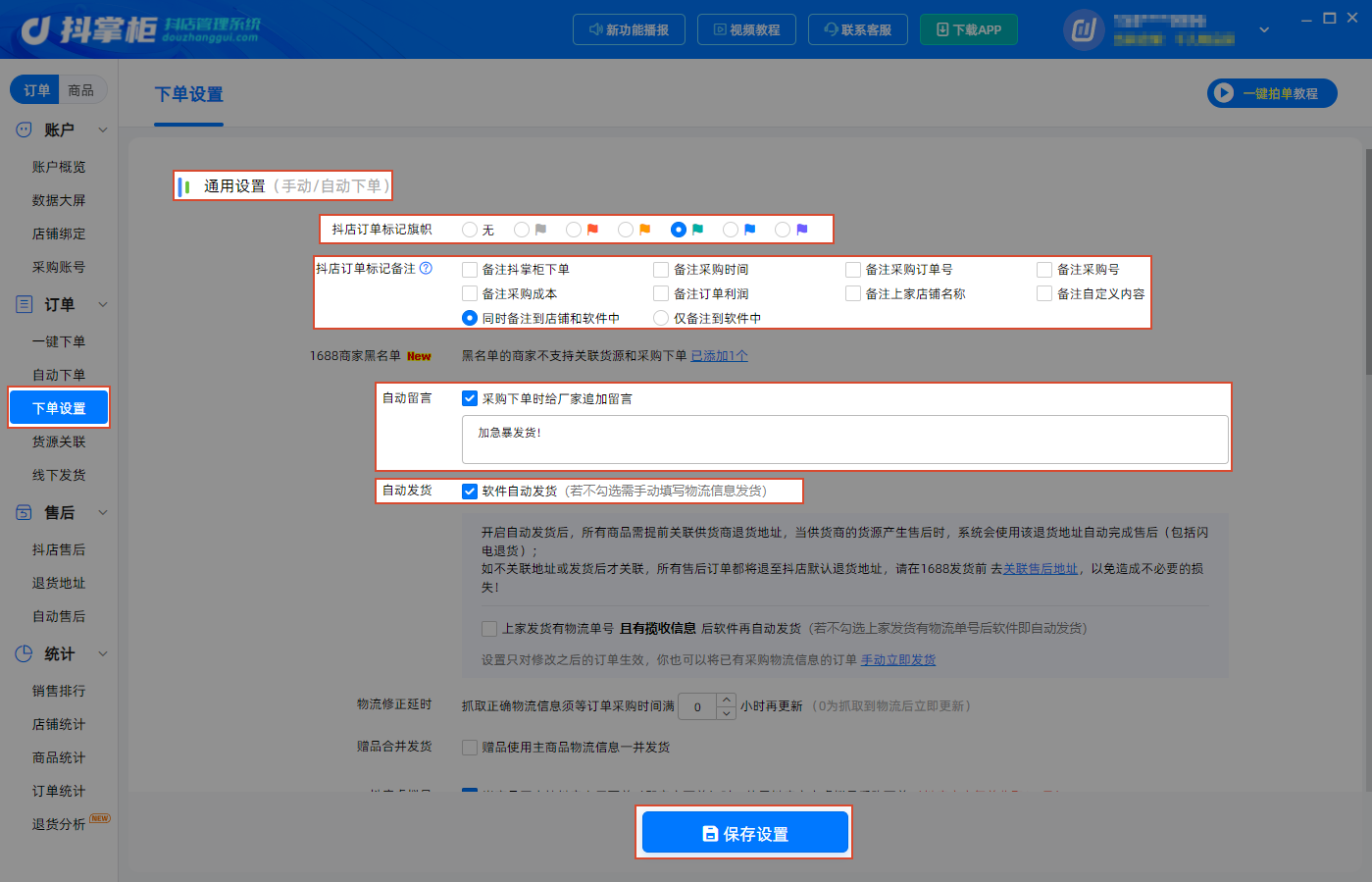
Task: Open the account dropdown arrow in header
Action: click(1264, 29)
